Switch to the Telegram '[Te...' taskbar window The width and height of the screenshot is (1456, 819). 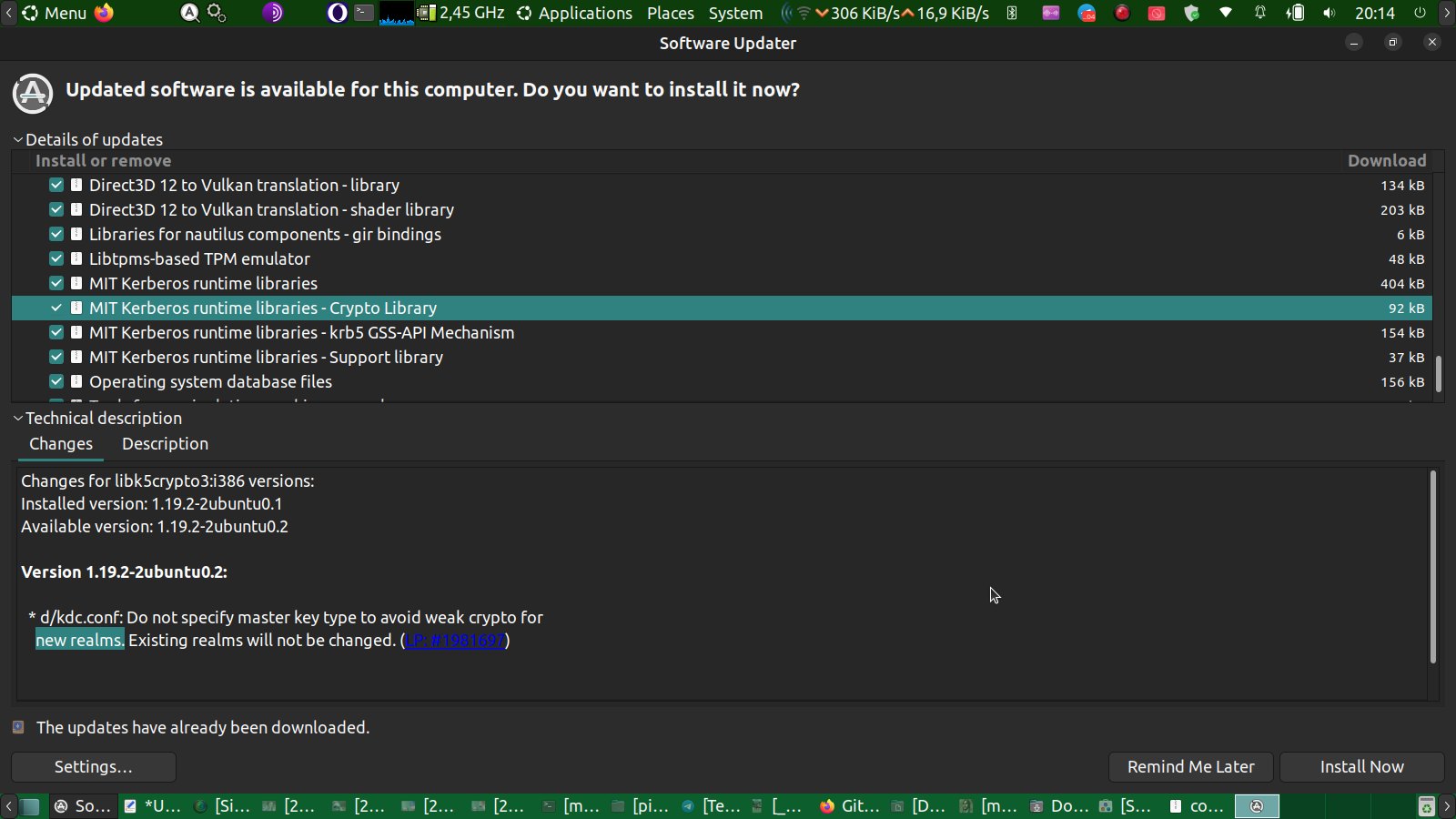tap(711, 806)
